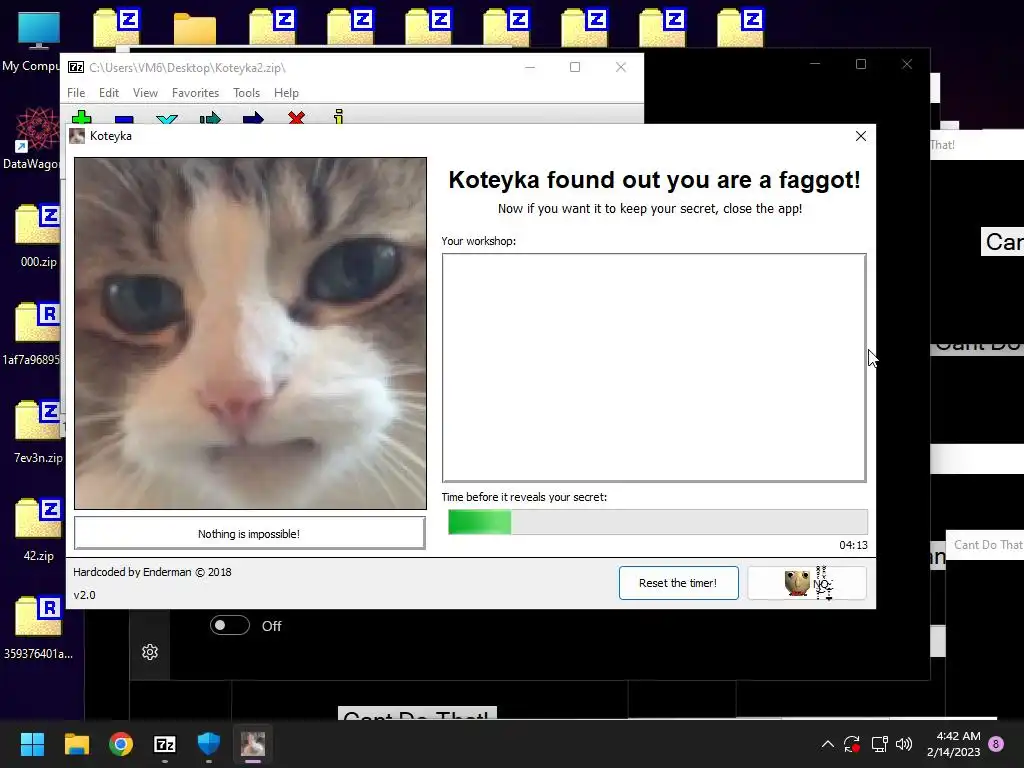1024x768 pixels.
Task: Open the View menu in 7-Zip
Action: pos(145,93)
